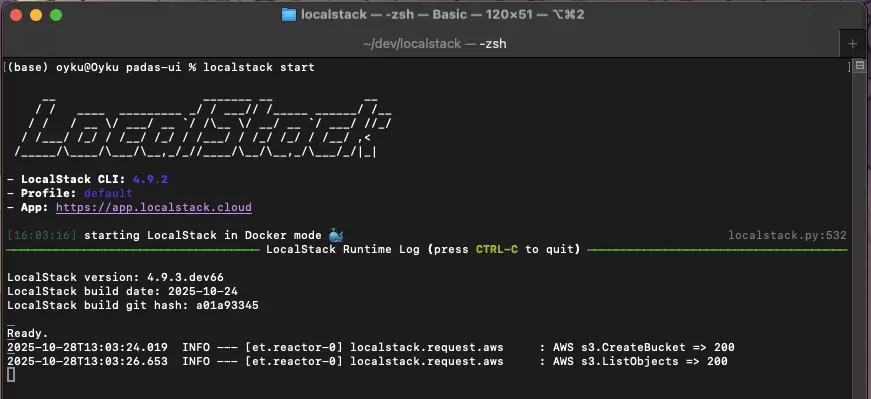Click the CTRL-C text in the runtime log header

point(497,250)
